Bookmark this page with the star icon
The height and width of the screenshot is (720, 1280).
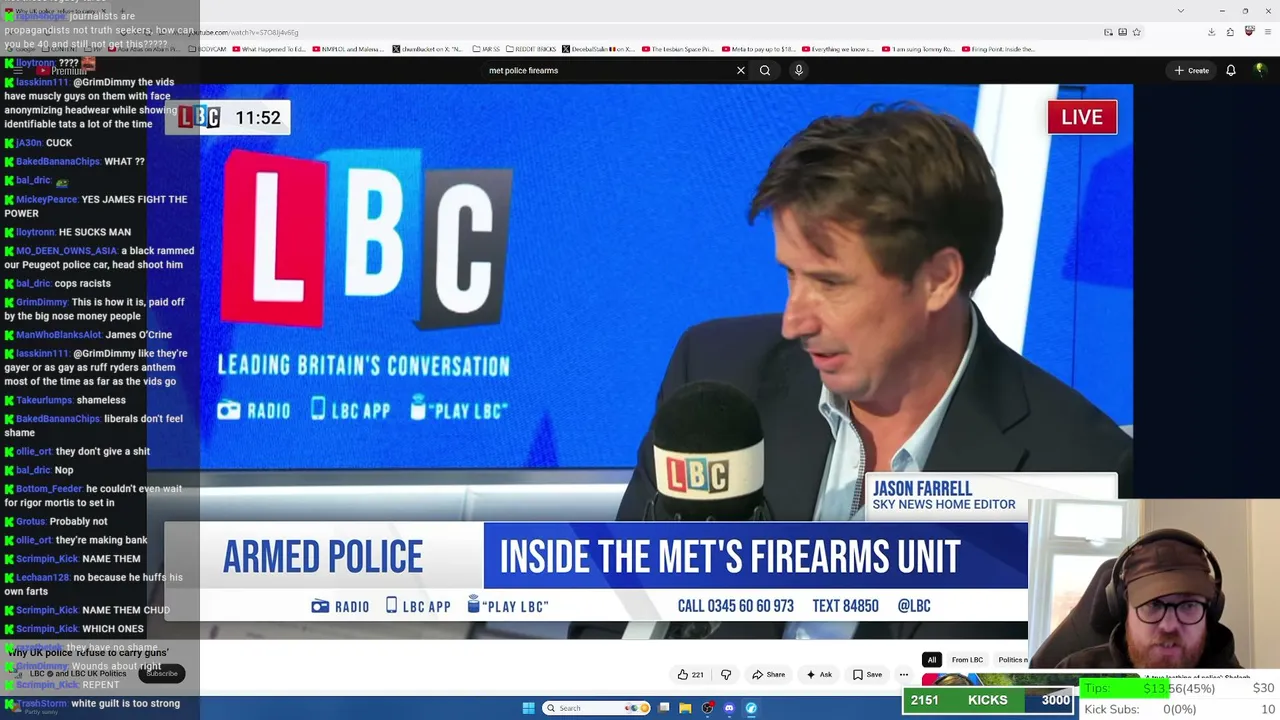point(1136,32)
